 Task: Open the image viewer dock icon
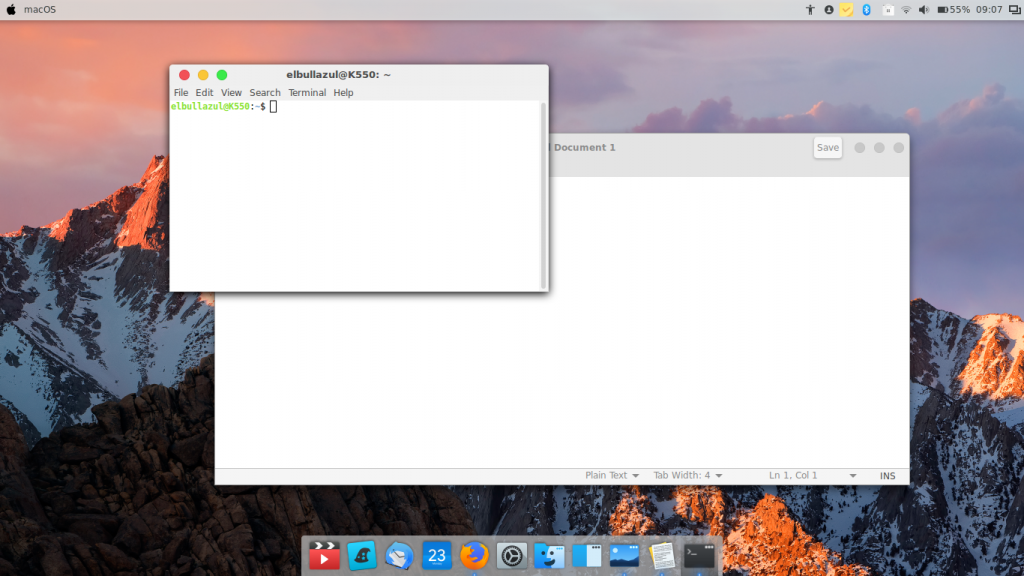[622, 556]
